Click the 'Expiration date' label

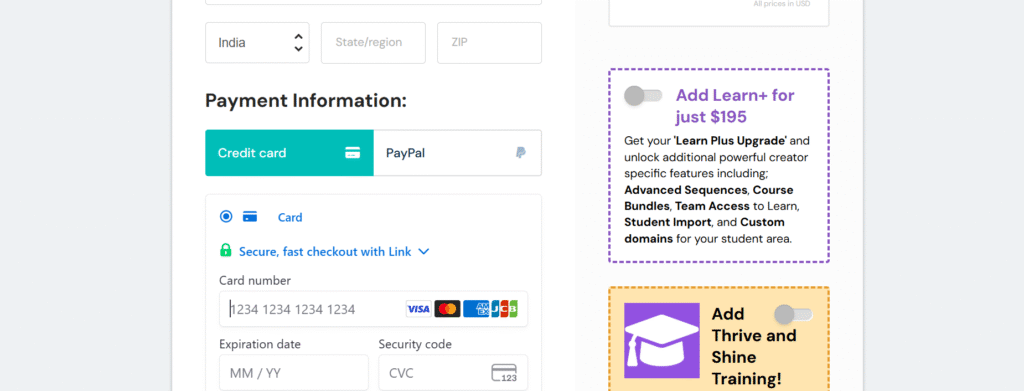click(x=260, y=344)
